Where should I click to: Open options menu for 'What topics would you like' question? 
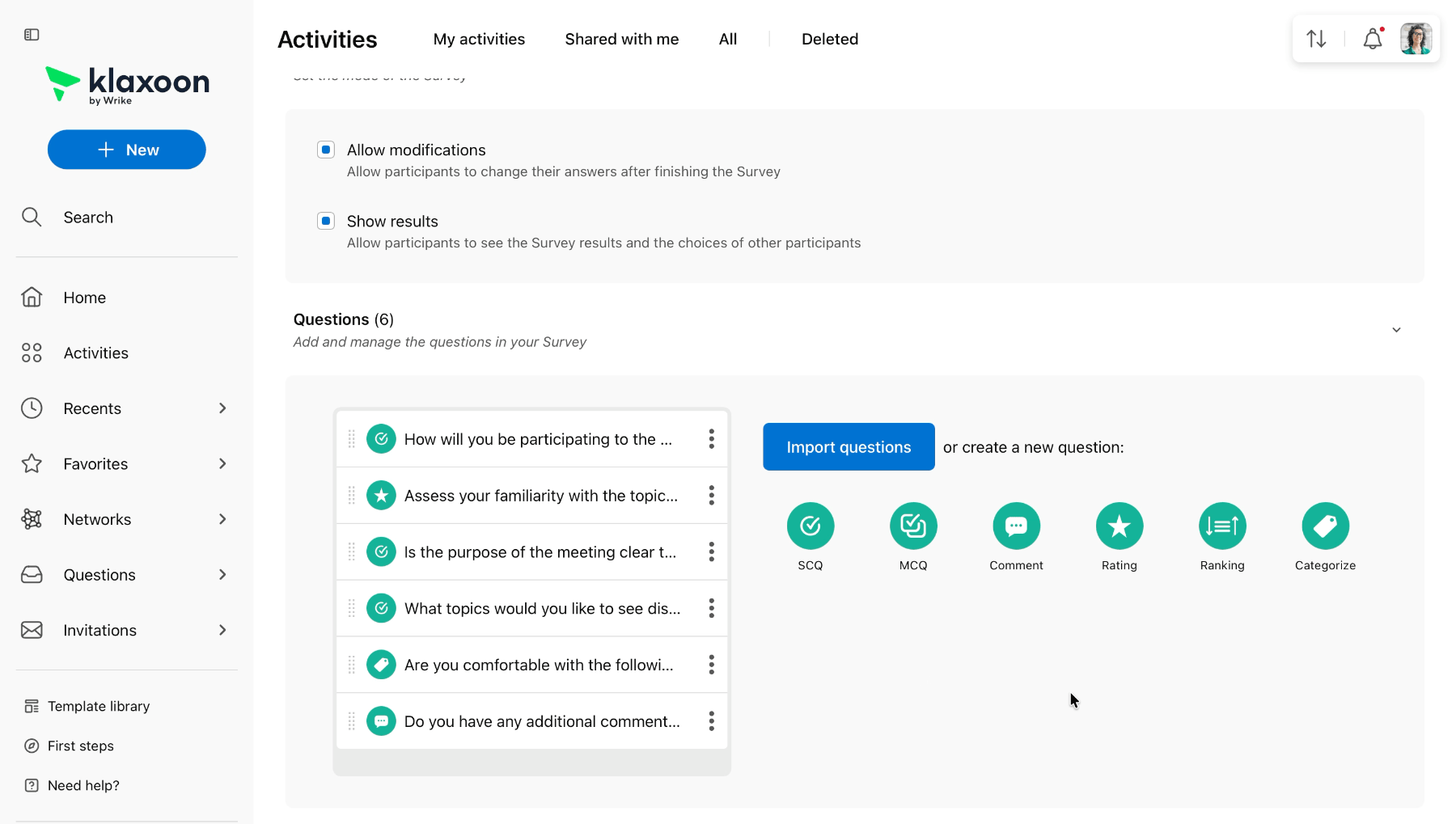(x=711, y=608)
